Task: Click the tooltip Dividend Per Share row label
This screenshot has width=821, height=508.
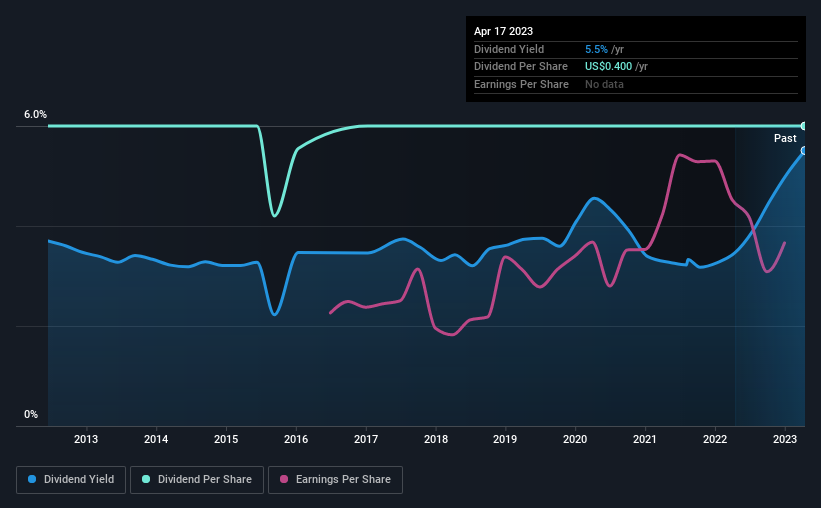Action: pyautogui.click(x=520, y=67)
